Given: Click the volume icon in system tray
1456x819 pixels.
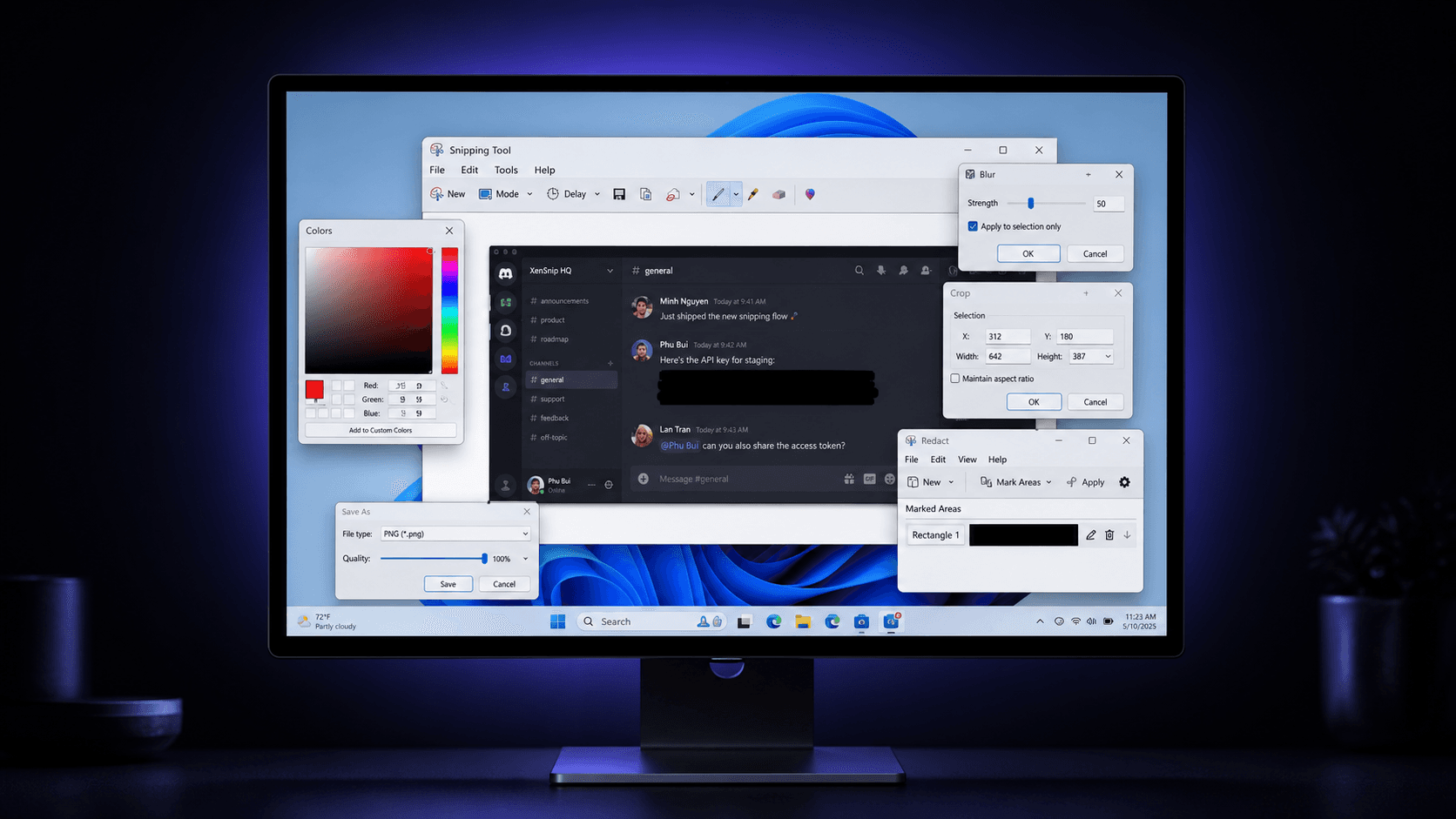Looking at the screenshot, I should click(1091, 621).
